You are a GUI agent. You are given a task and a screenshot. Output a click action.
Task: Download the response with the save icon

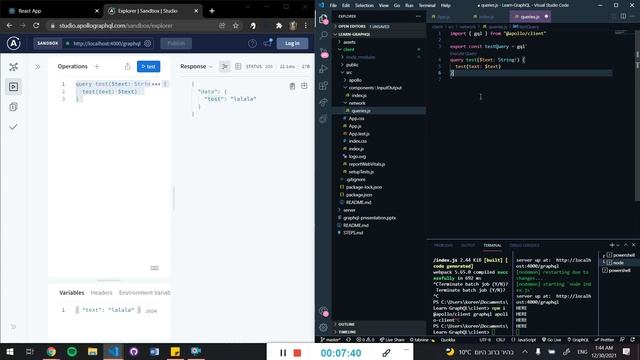304,86
